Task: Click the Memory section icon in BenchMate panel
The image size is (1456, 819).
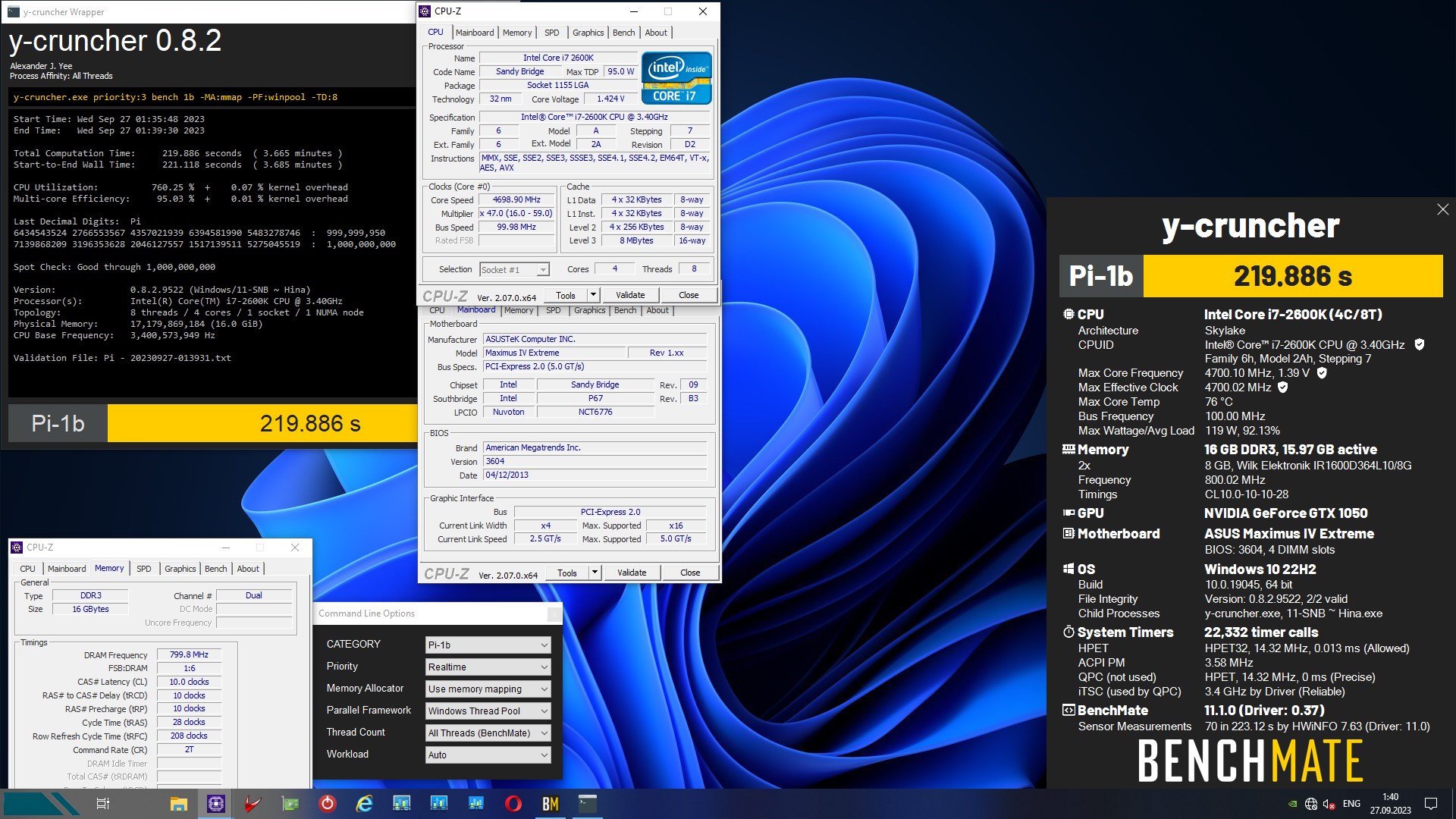Action: pos(1068,449)
